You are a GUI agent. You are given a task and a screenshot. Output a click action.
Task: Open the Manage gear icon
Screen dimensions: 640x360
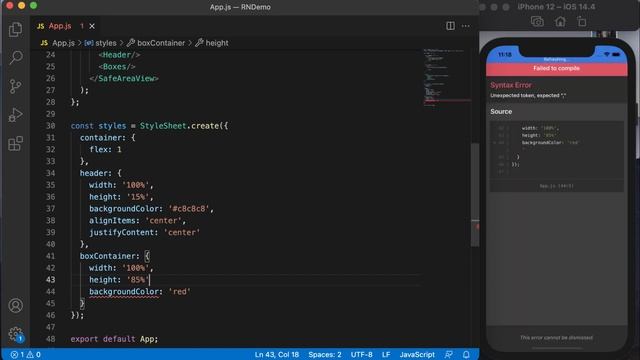coord(16,334)
